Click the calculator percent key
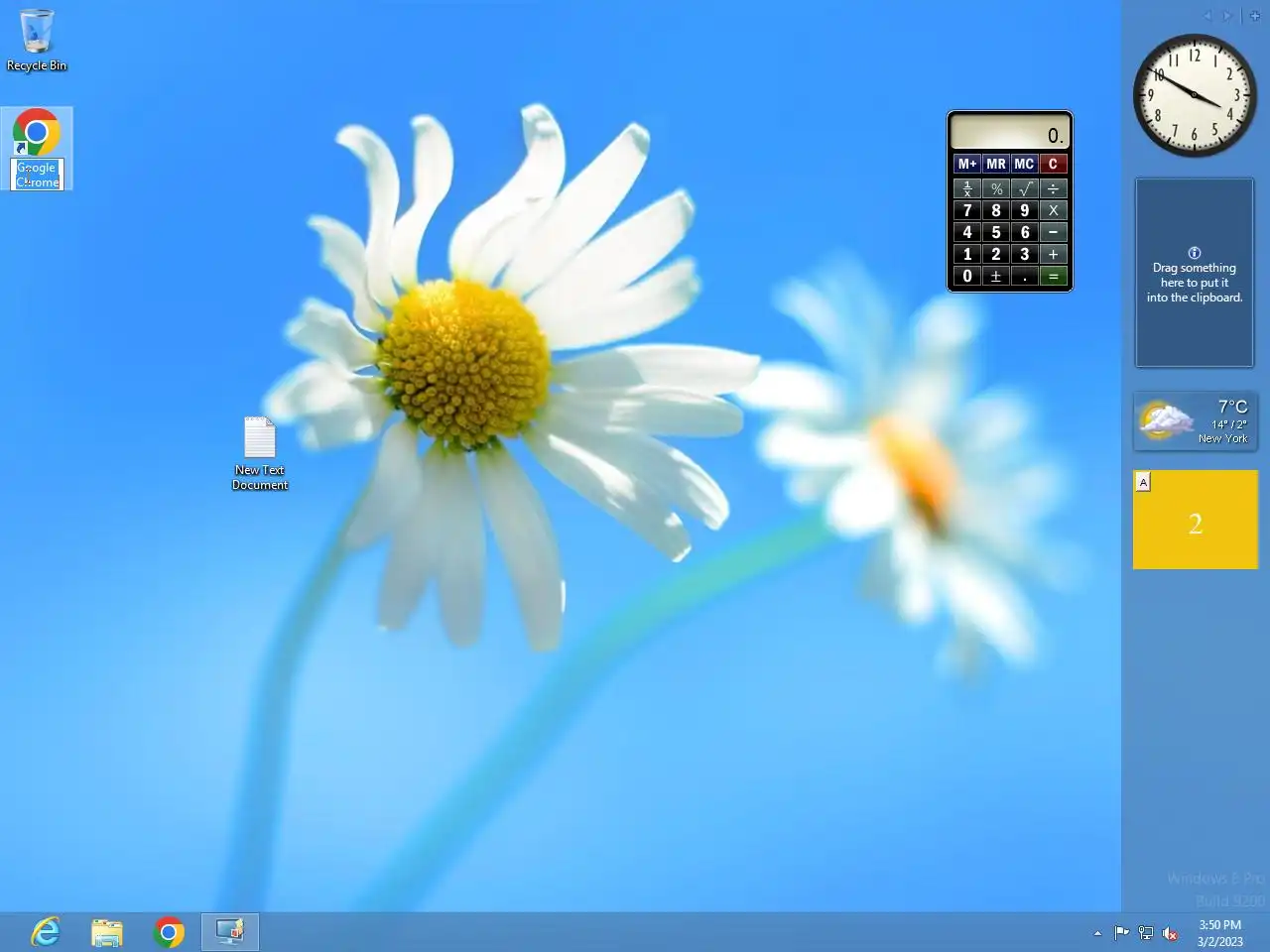1270x952 pixels. pyautogui.click(x=996, y=188)
